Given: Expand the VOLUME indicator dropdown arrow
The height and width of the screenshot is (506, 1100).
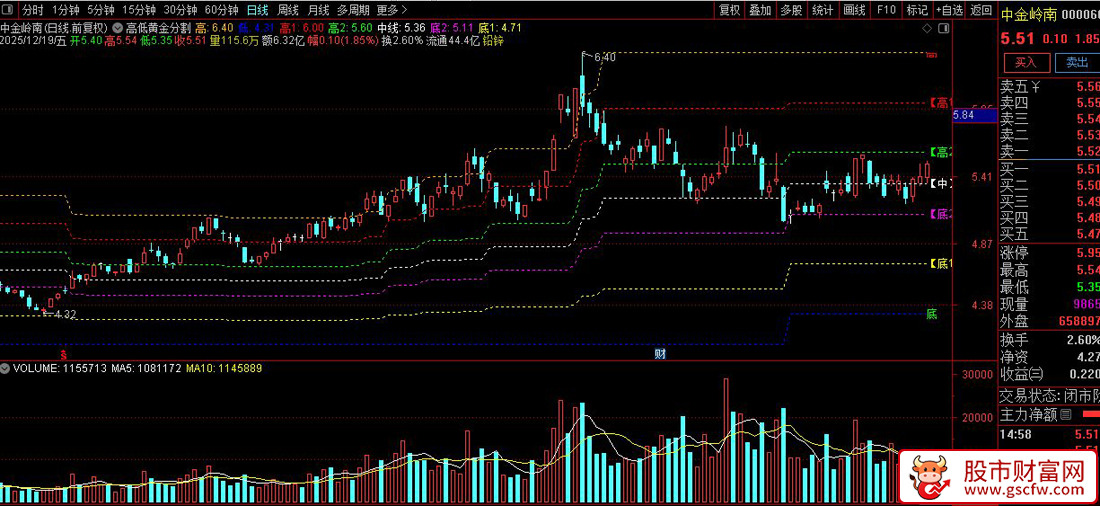Looking at the screenshot, I should [6, 368].
